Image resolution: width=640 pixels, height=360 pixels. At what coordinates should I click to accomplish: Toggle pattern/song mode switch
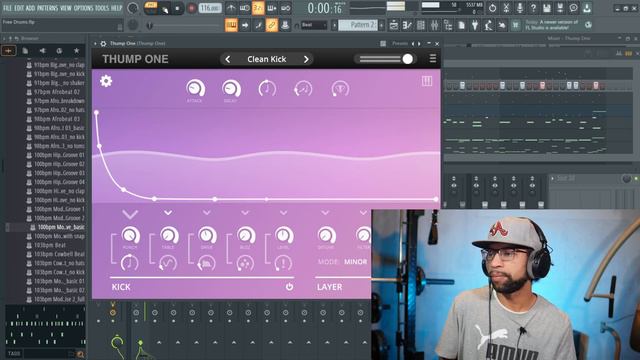pos(151,8)
